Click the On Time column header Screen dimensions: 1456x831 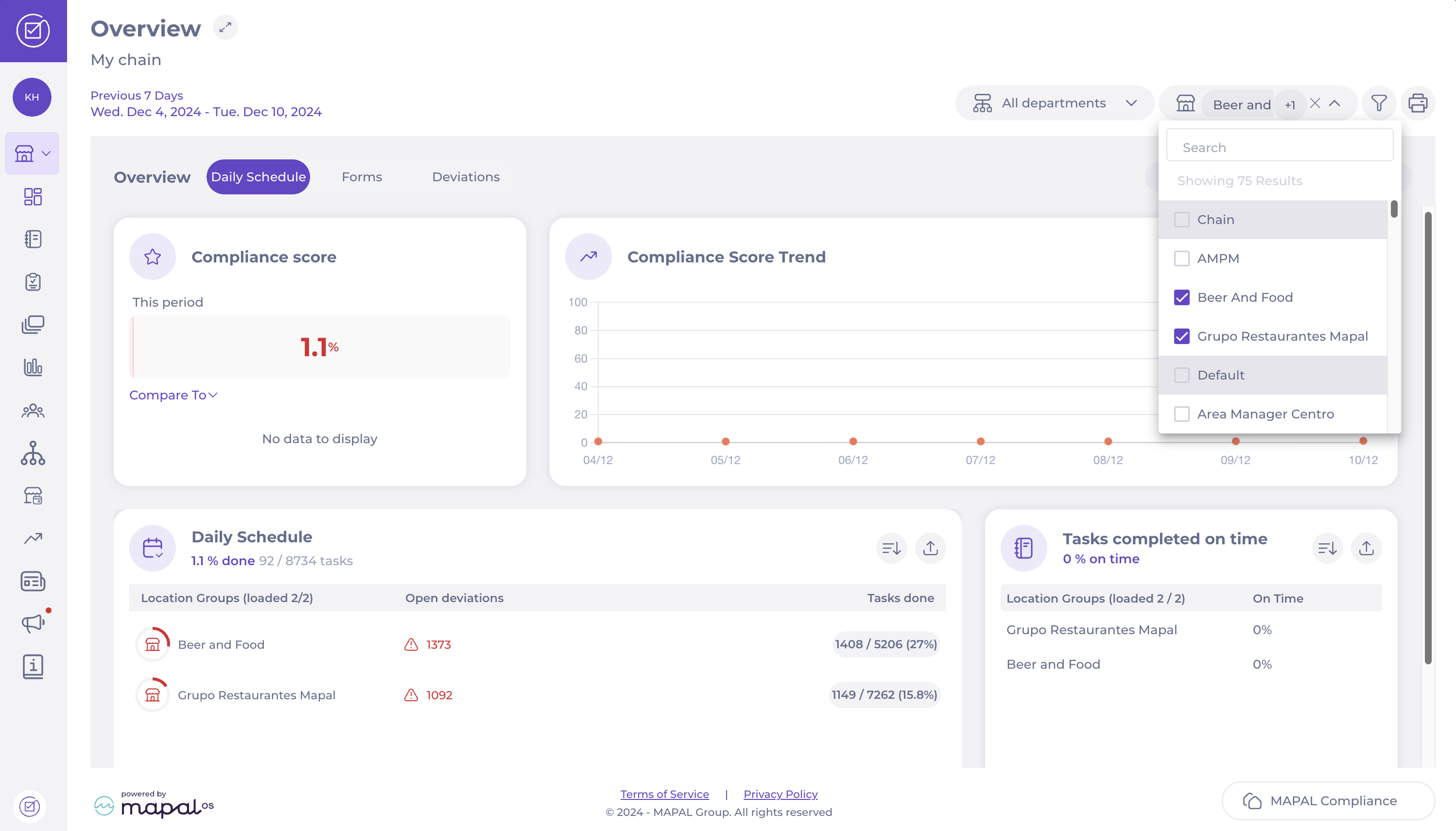coord(1278,599)
